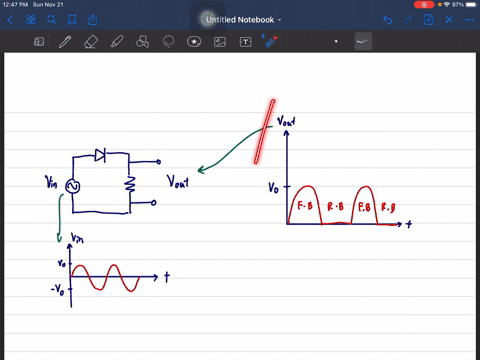Select the Text box tool
Image resolution: width=480 pixels, height=360 pixels.
point(246,42)
